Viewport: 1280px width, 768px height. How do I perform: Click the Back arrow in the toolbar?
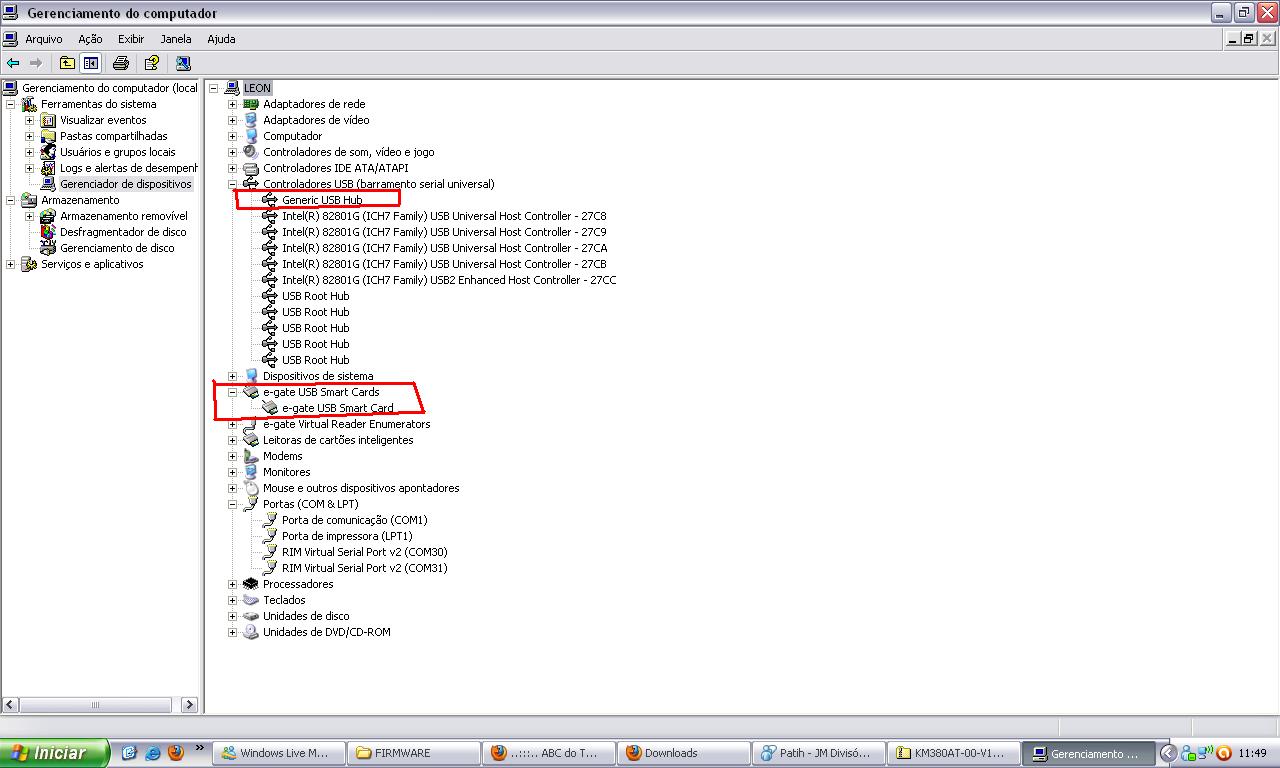pyautogui.click(x=13, y=63)
